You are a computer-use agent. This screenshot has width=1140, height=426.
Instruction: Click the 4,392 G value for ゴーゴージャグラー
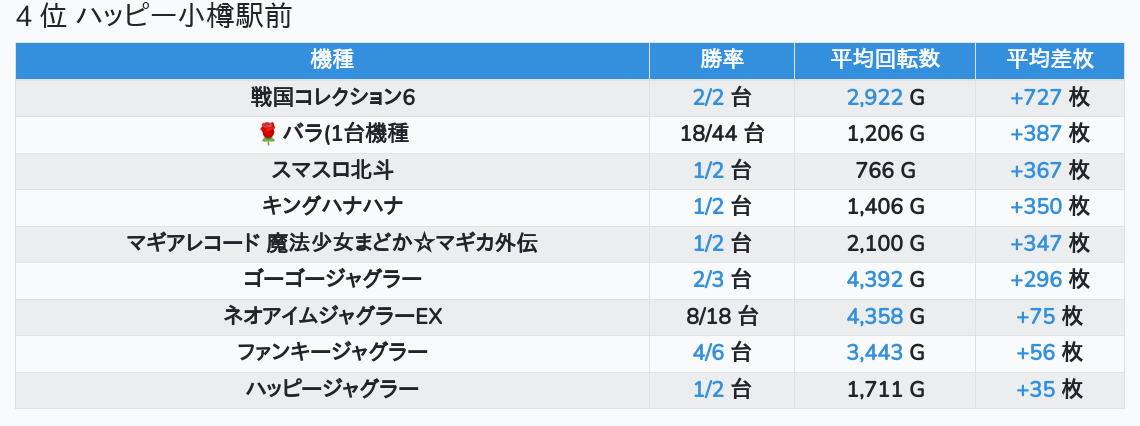click(885, 279)
